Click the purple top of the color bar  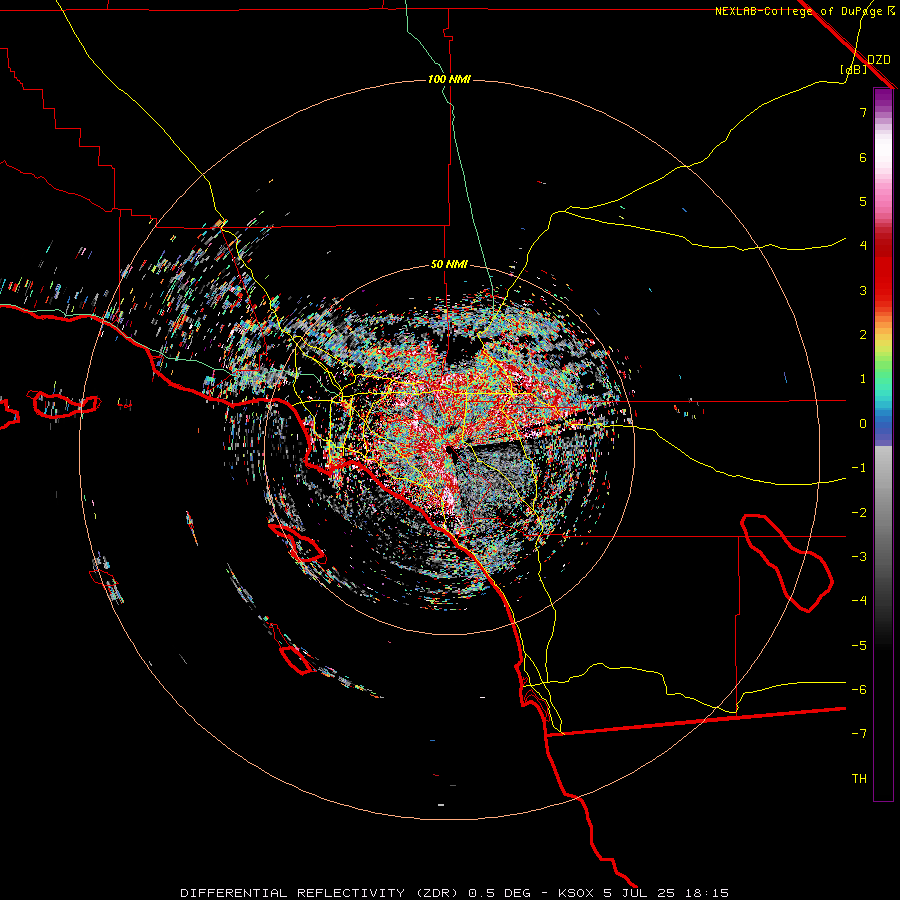pos(883,99)
